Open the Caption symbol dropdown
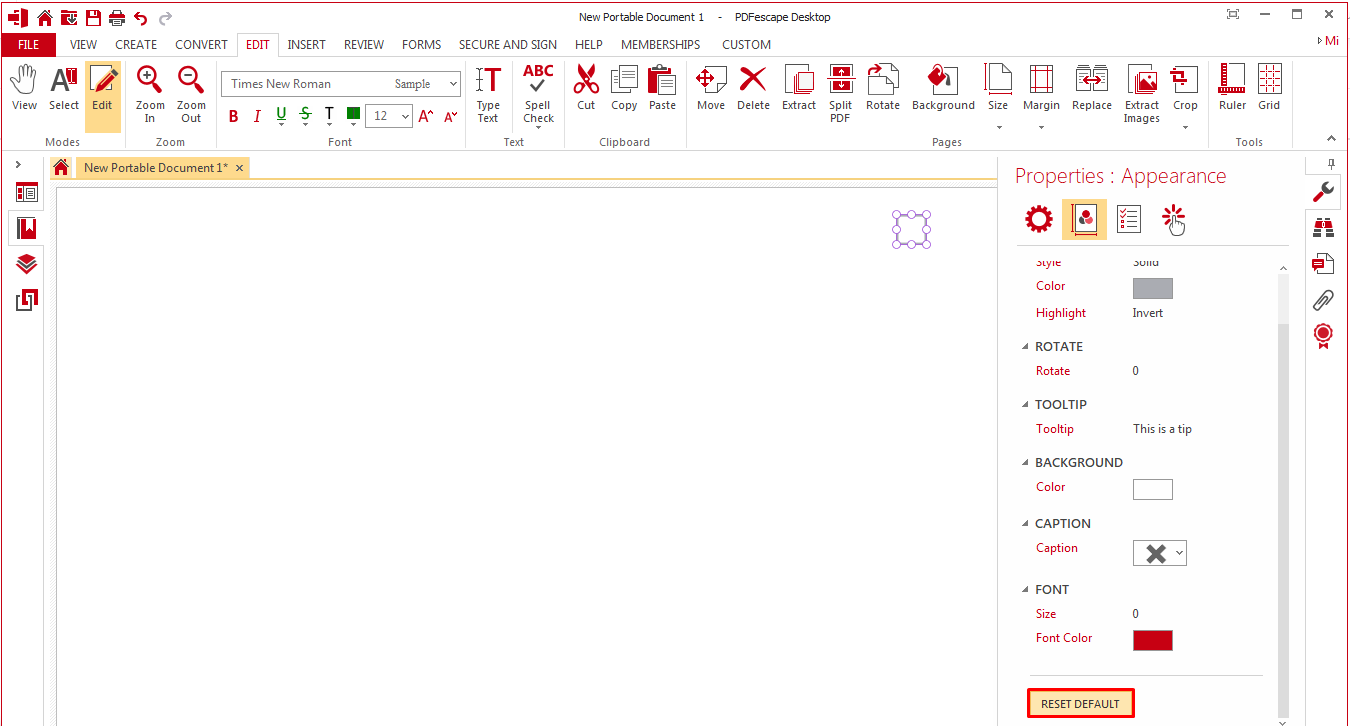Screen dimensions: 1350x726 click(1180, 553)
